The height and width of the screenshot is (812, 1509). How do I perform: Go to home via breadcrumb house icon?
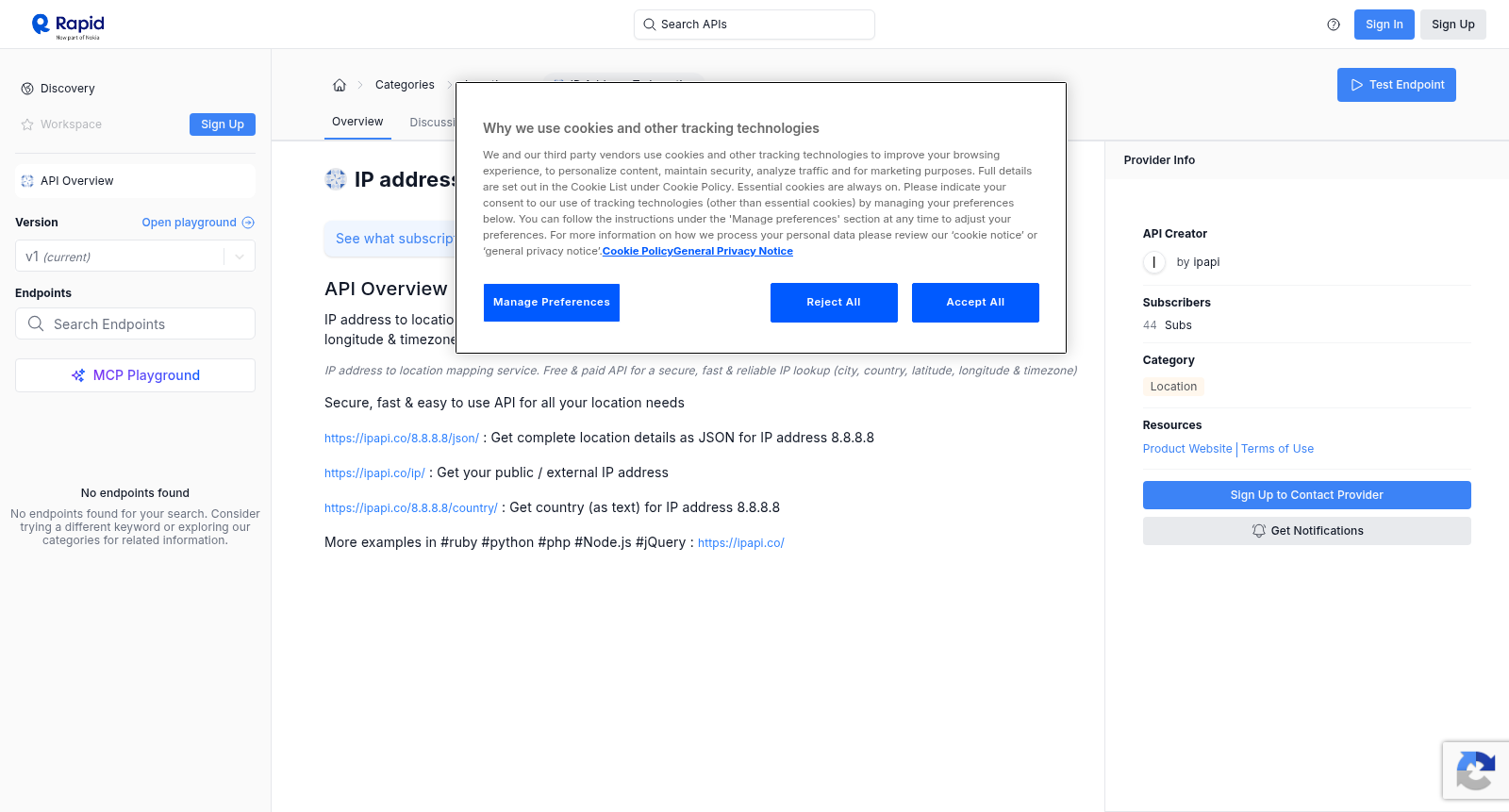pyautogui.click(x=340, y=85)
